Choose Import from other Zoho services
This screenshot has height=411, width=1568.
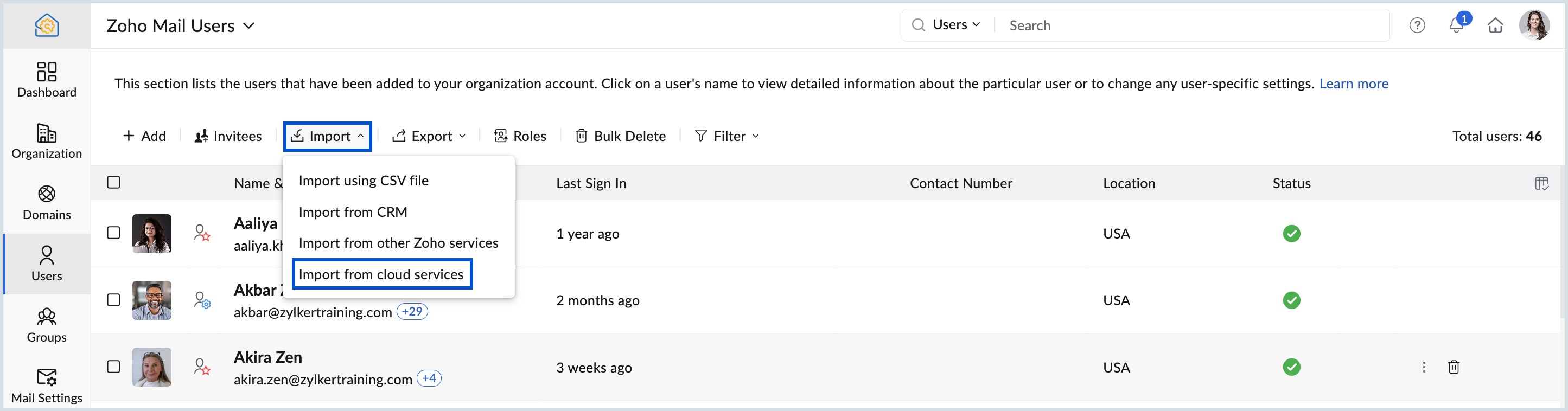click(398, 243)
